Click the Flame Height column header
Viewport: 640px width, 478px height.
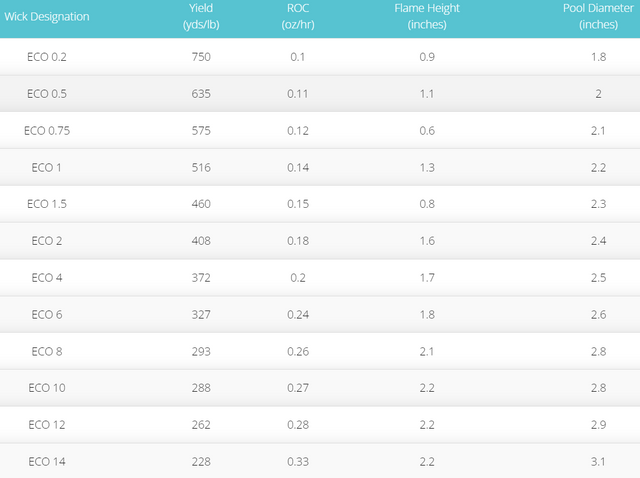(x=427, y=16)
